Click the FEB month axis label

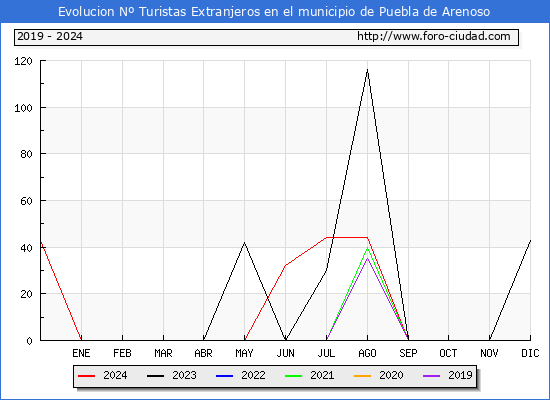(122, 353)
